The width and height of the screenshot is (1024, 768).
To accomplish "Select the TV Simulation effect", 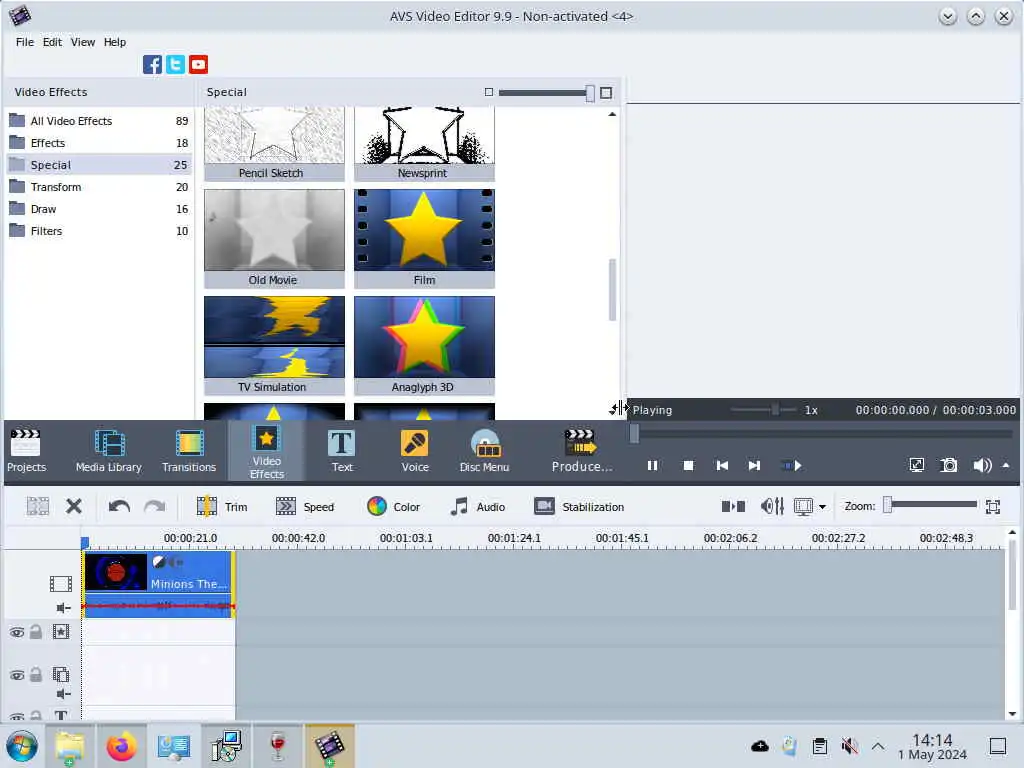I will coord(274,345).
